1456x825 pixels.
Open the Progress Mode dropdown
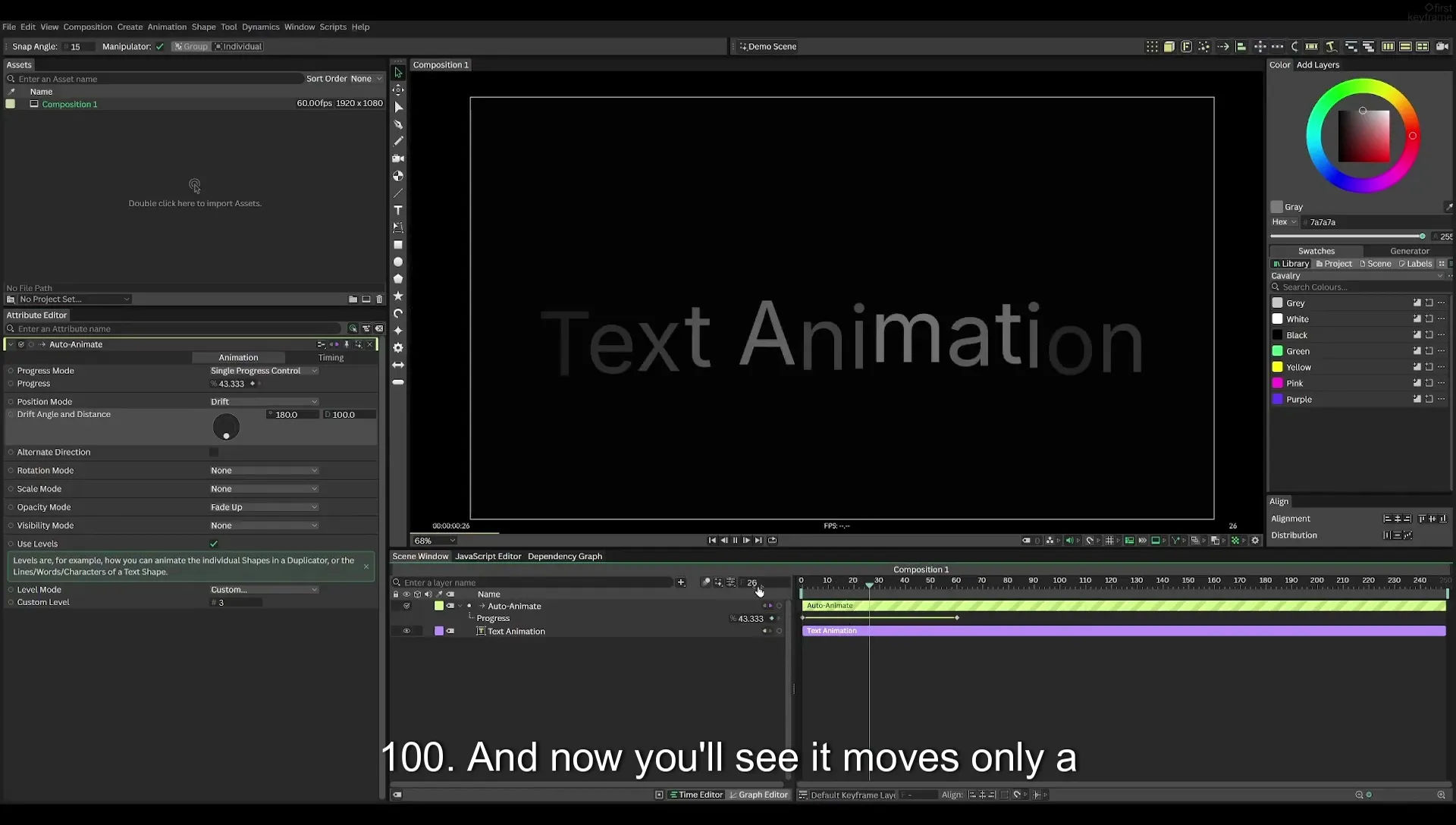coord(264,371)
